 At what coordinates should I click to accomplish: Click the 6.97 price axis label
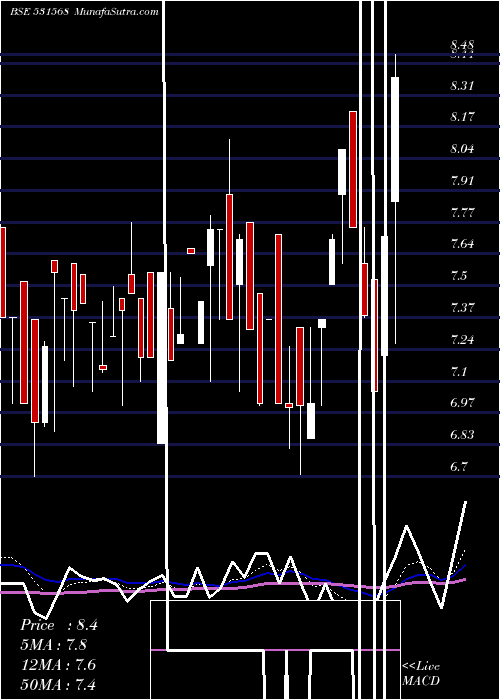tap(462, 403)
